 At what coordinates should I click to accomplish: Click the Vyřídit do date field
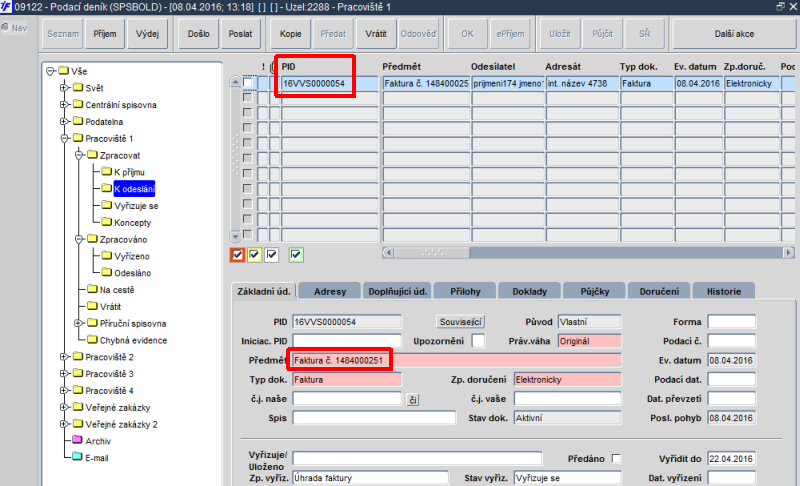(x=731, y=459)
